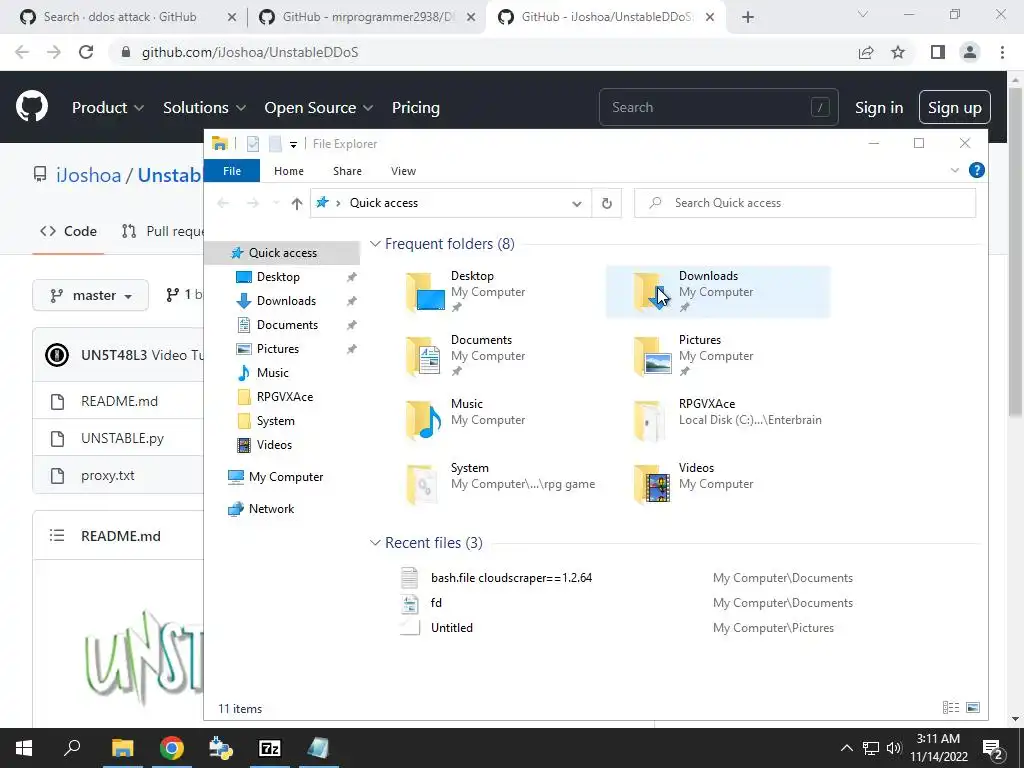The height and width of the screenshot is (768, 1024).
Task: Open the Desktop folder in Frequent folders
Action: pos(490,291)
